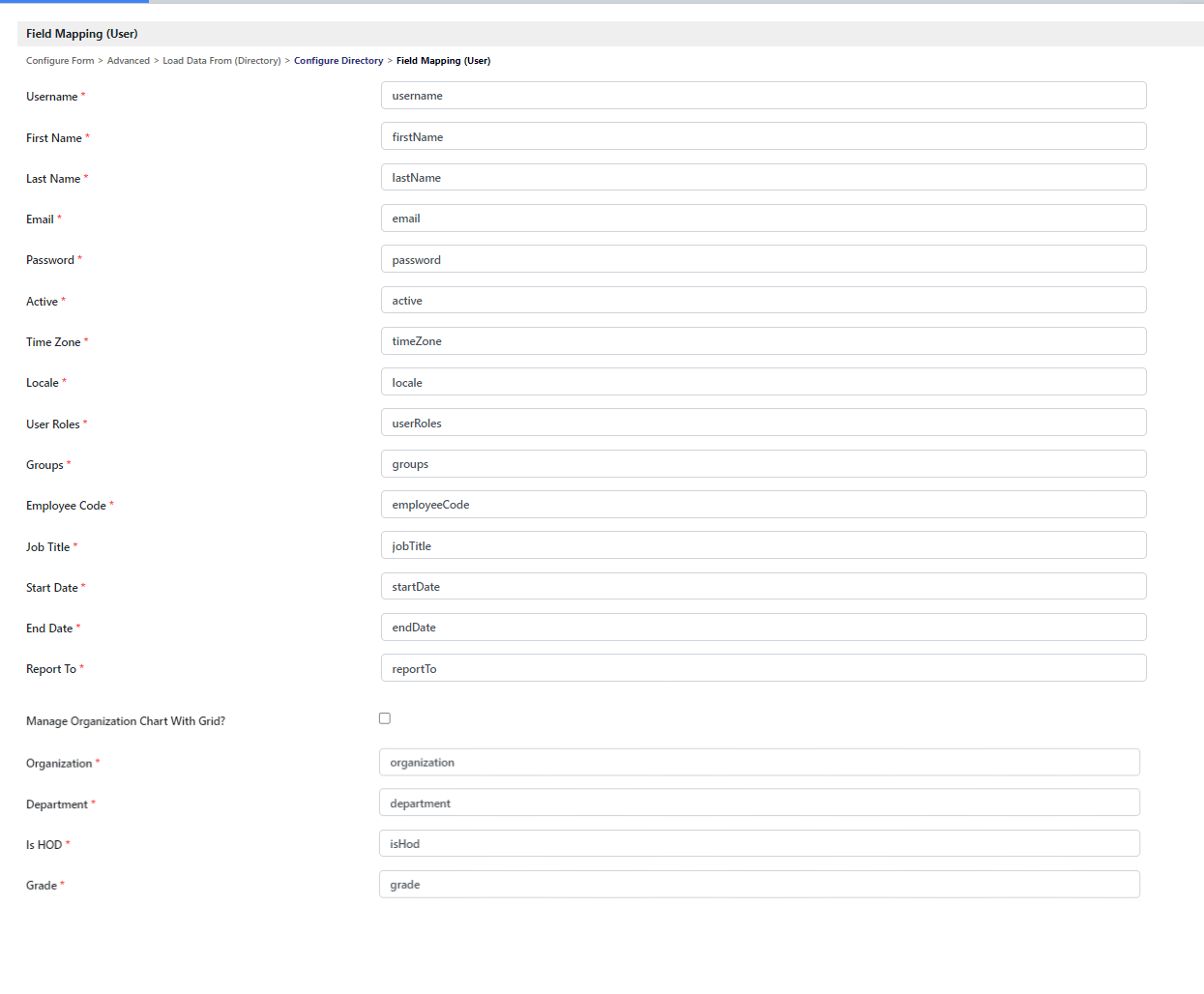Screen dimensions: 1204x994
Task: Click the Department mapping field
Action: click(759, 803)
